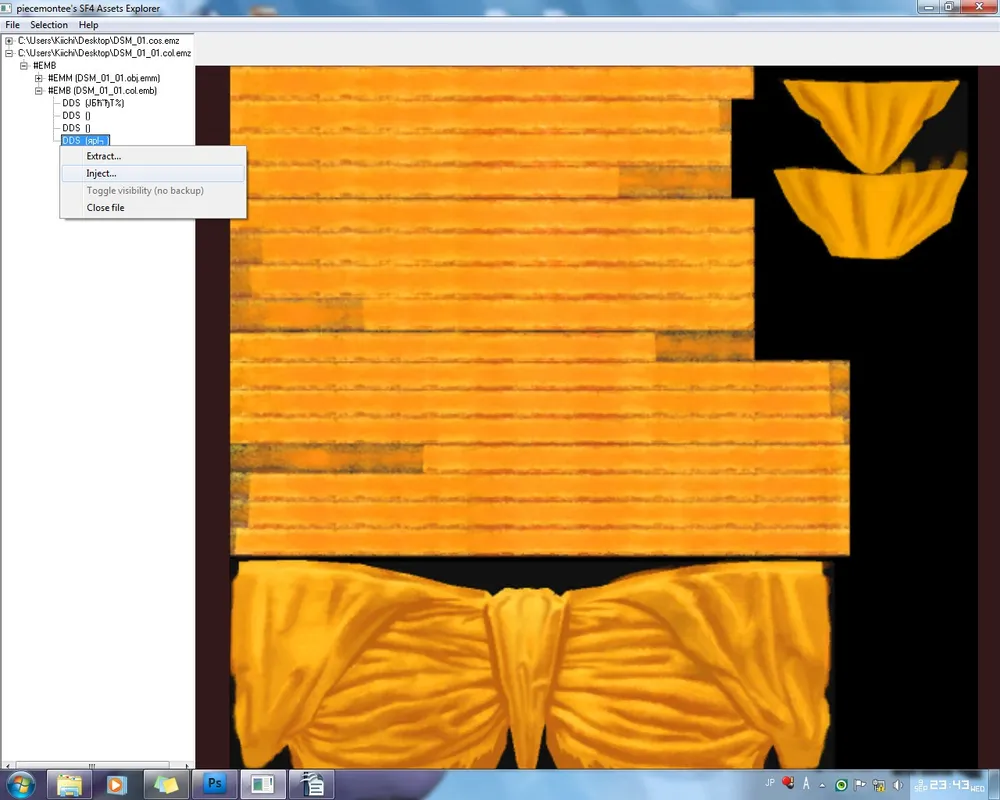Switch to Photoshop in the taskbar
This screenshot has height=800, width=1000.
point(214,784)
